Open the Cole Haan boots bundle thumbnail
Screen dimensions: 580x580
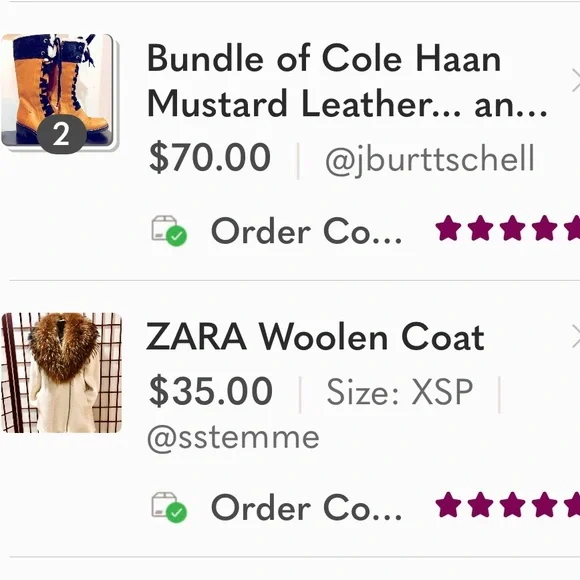[60, 91]
